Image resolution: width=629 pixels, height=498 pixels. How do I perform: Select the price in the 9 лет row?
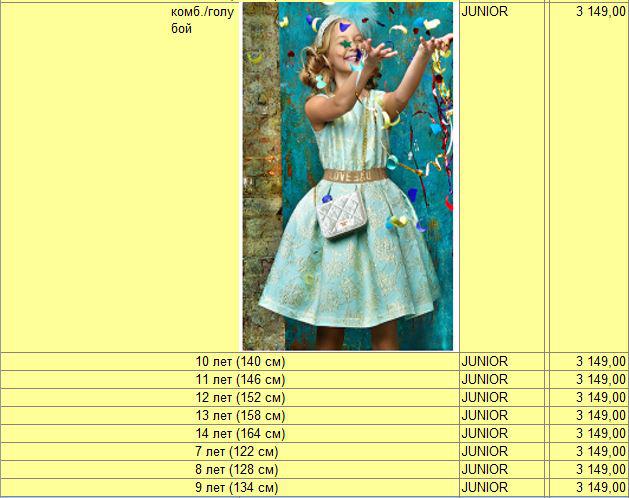(x=601, y=488)
